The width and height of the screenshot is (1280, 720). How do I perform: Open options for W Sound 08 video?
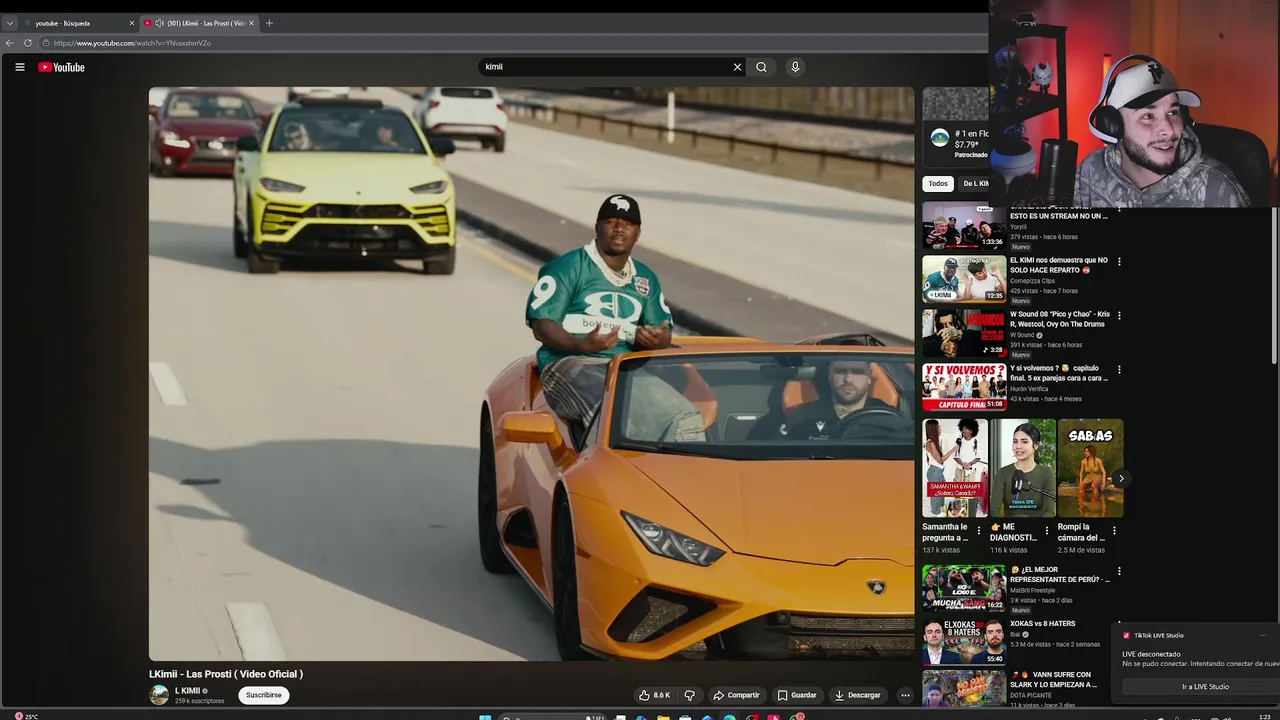(x=1119, y=316)
